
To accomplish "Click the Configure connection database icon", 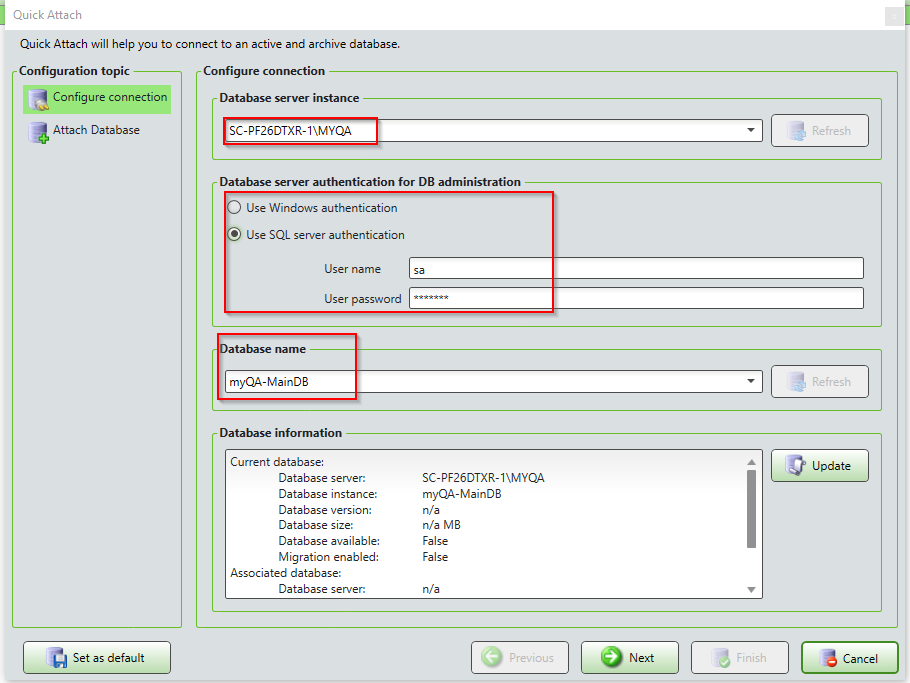I will pos(39,99).
